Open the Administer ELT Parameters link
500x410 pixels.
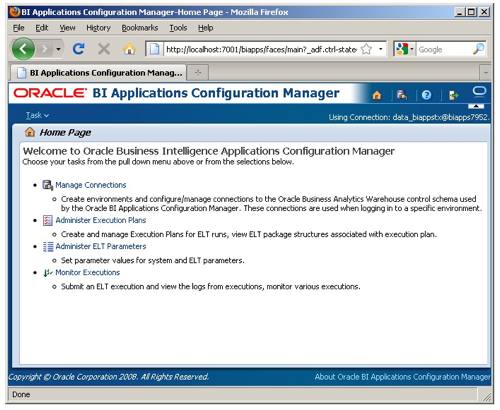pyautogui.click(x=101, y=246)
